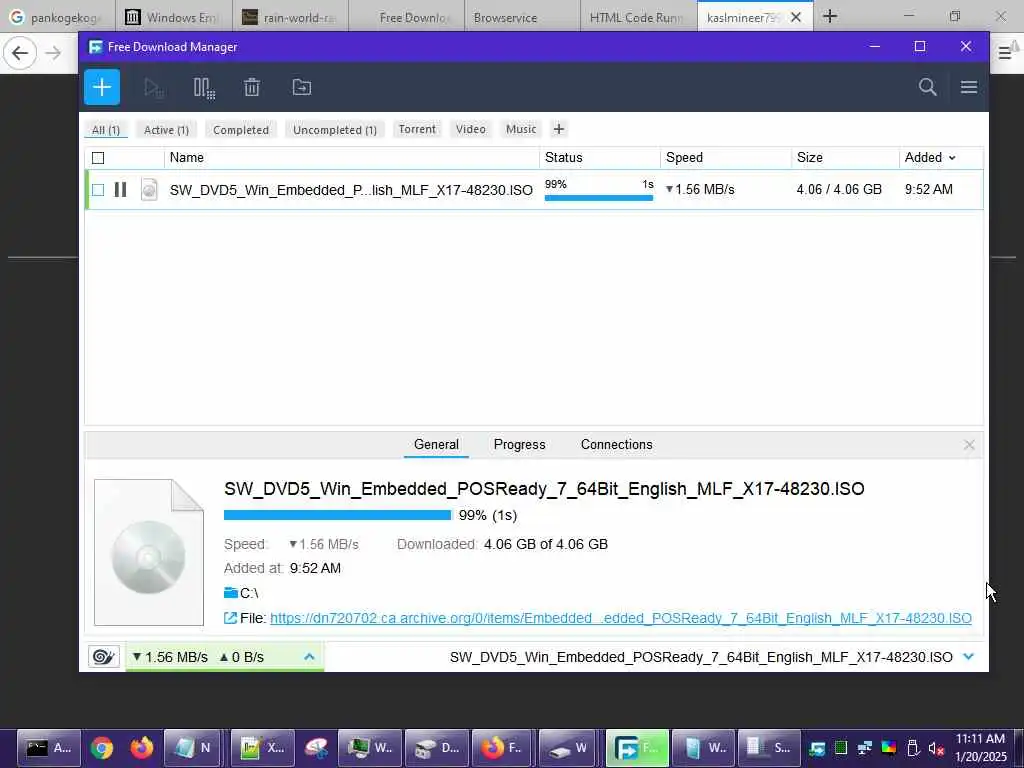The height and width of the screenshot is (768, 1024).
Task: Show the All (1) downloads filter
Action: (x=106, y=130)
